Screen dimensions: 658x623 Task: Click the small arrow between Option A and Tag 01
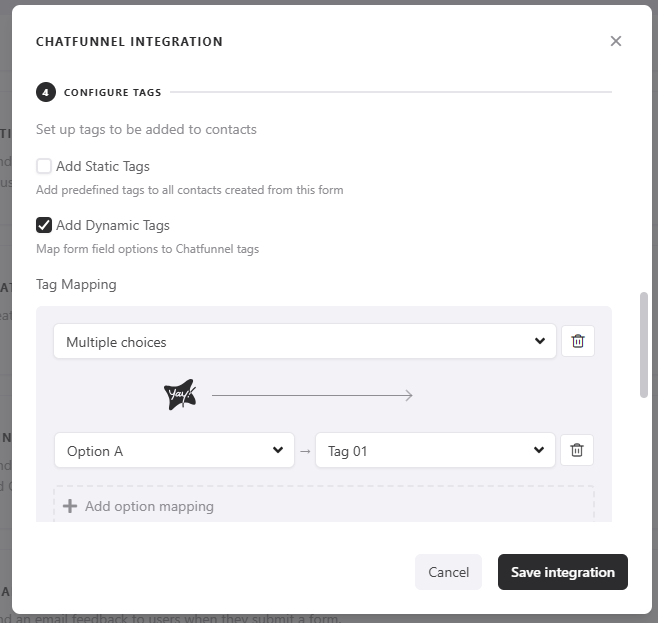305,451
